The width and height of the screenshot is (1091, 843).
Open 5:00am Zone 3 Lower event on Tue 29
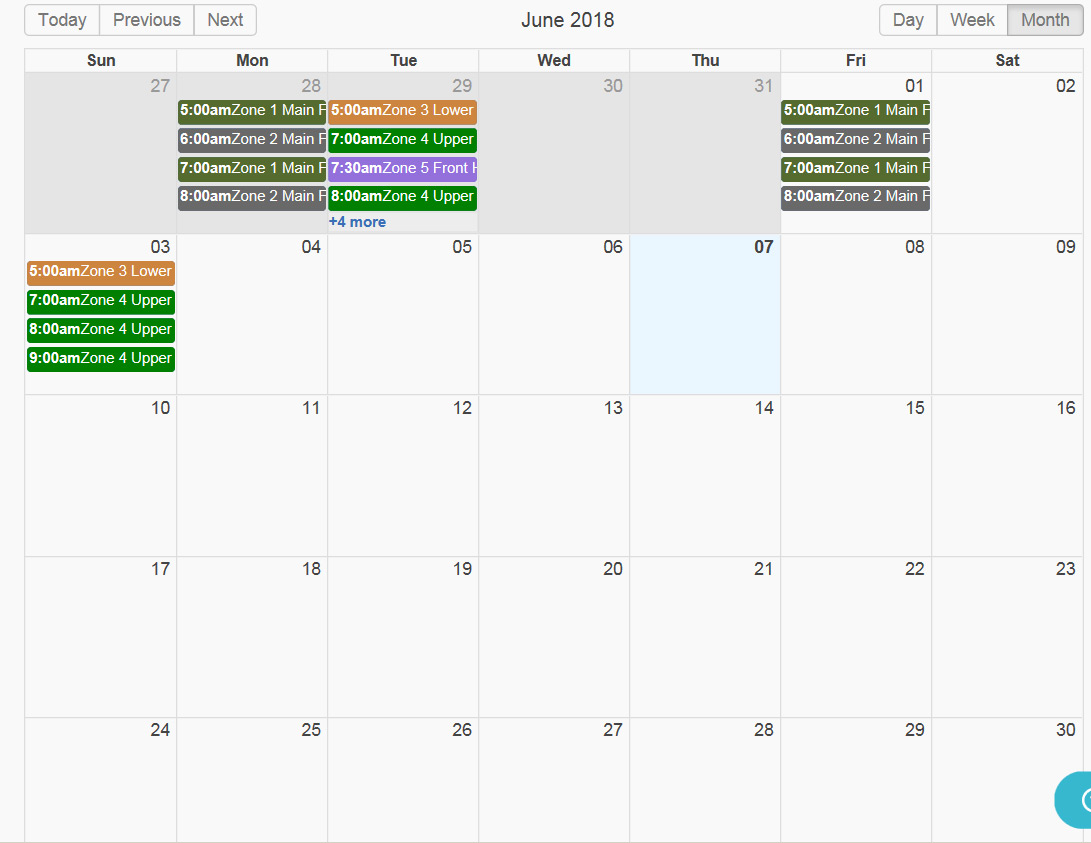click(403, 111)
